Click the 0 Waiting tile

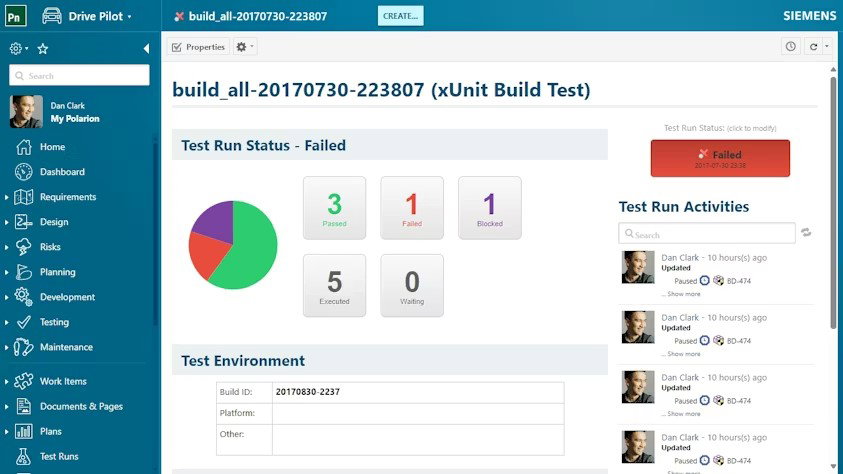[x=412, y=285]
